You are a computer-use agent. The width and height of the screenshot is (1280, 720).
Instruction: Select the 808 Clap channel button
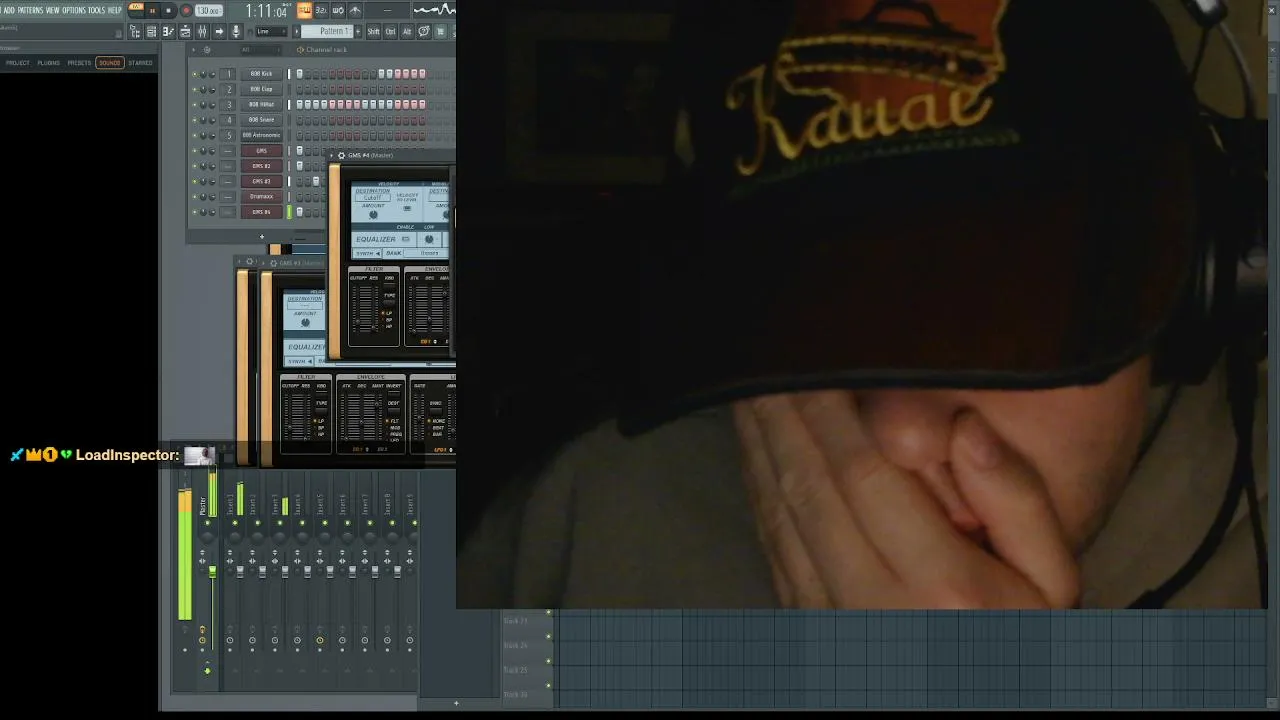261,89
